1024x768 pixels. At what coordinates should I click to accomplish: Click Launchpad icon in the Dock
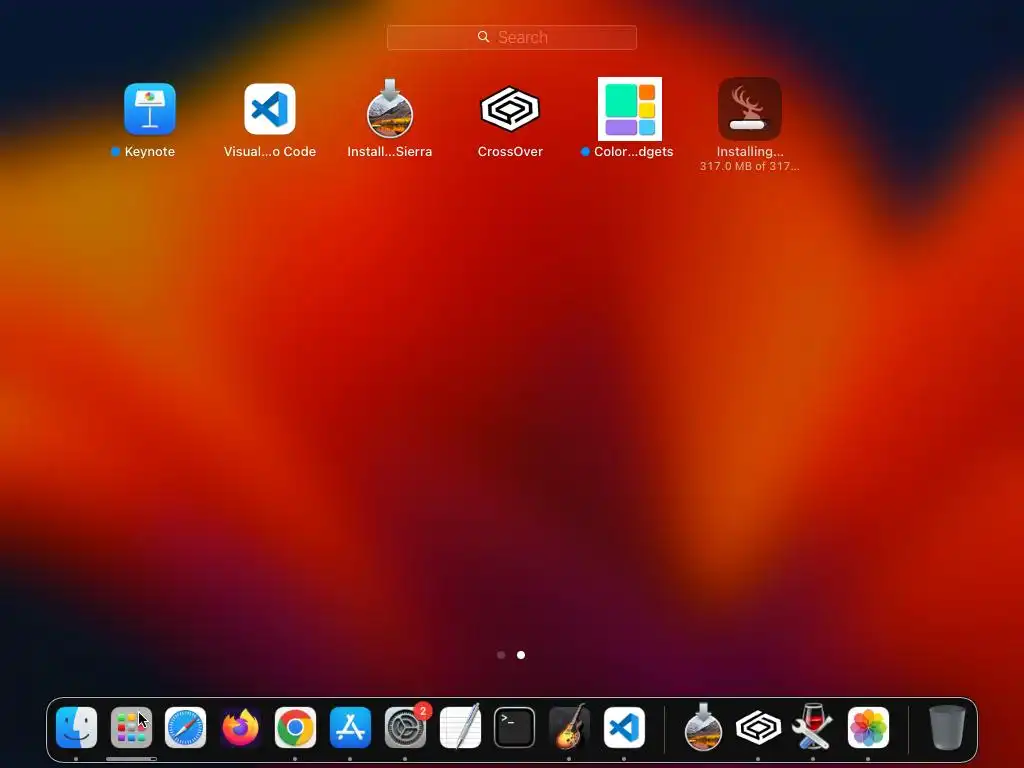click(x=131, y=728)
